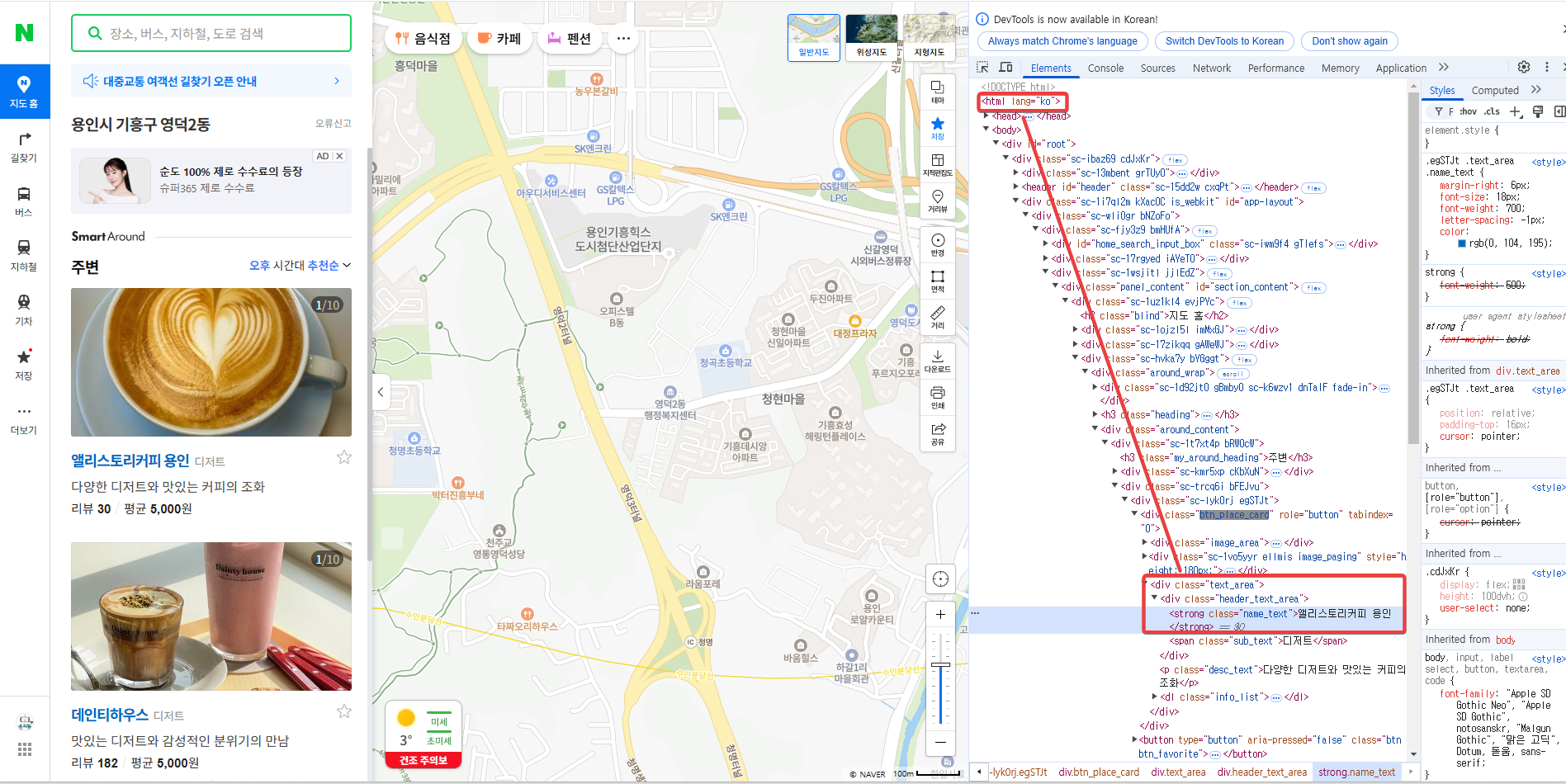1566x784 pixels.
Task: Click Switch DevTools to Korean
Action: [x=1224, y=41]
